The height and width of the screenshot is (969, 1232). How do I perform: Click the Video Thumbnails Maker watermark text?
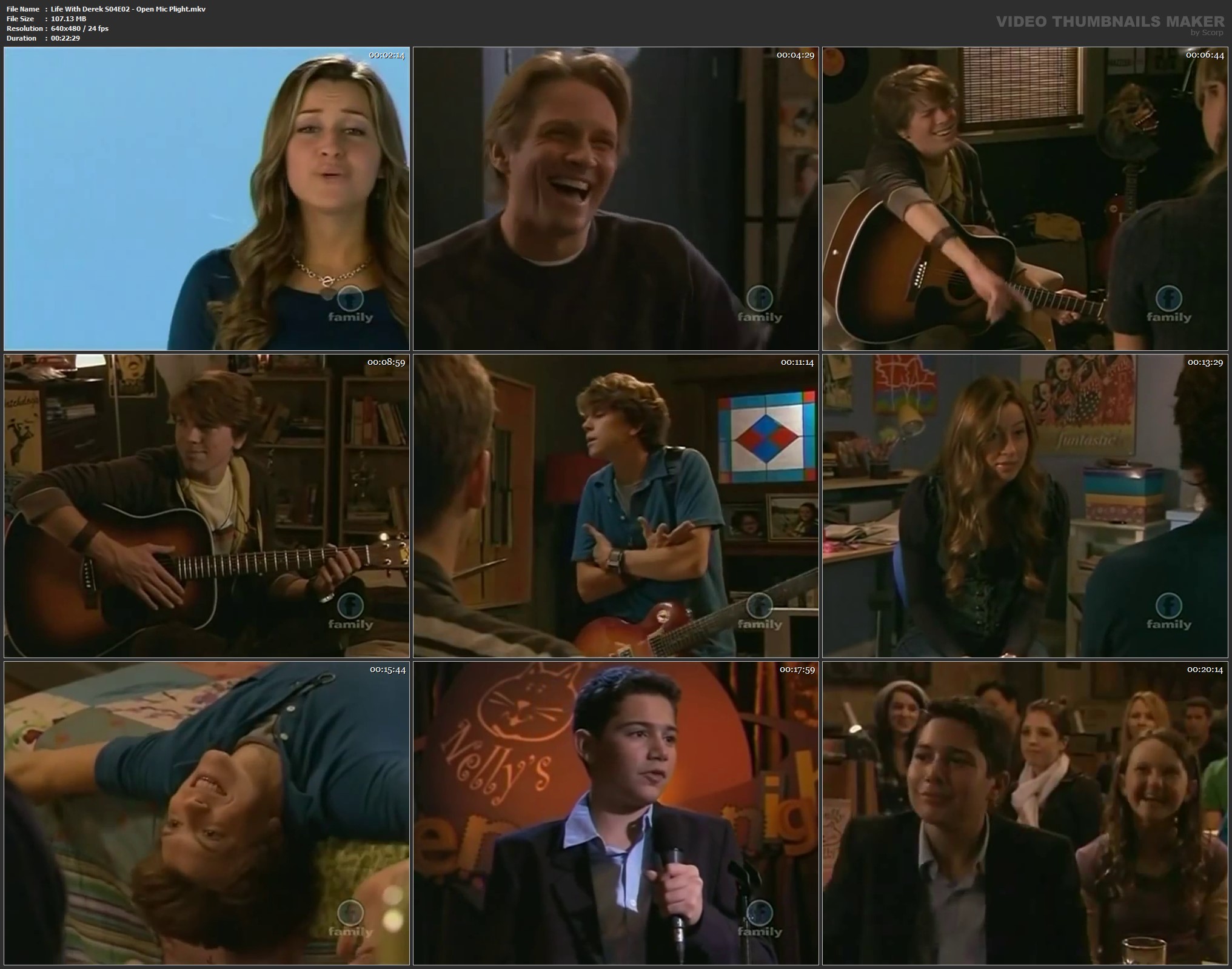pyautogui.click(x=1110, y=22)
